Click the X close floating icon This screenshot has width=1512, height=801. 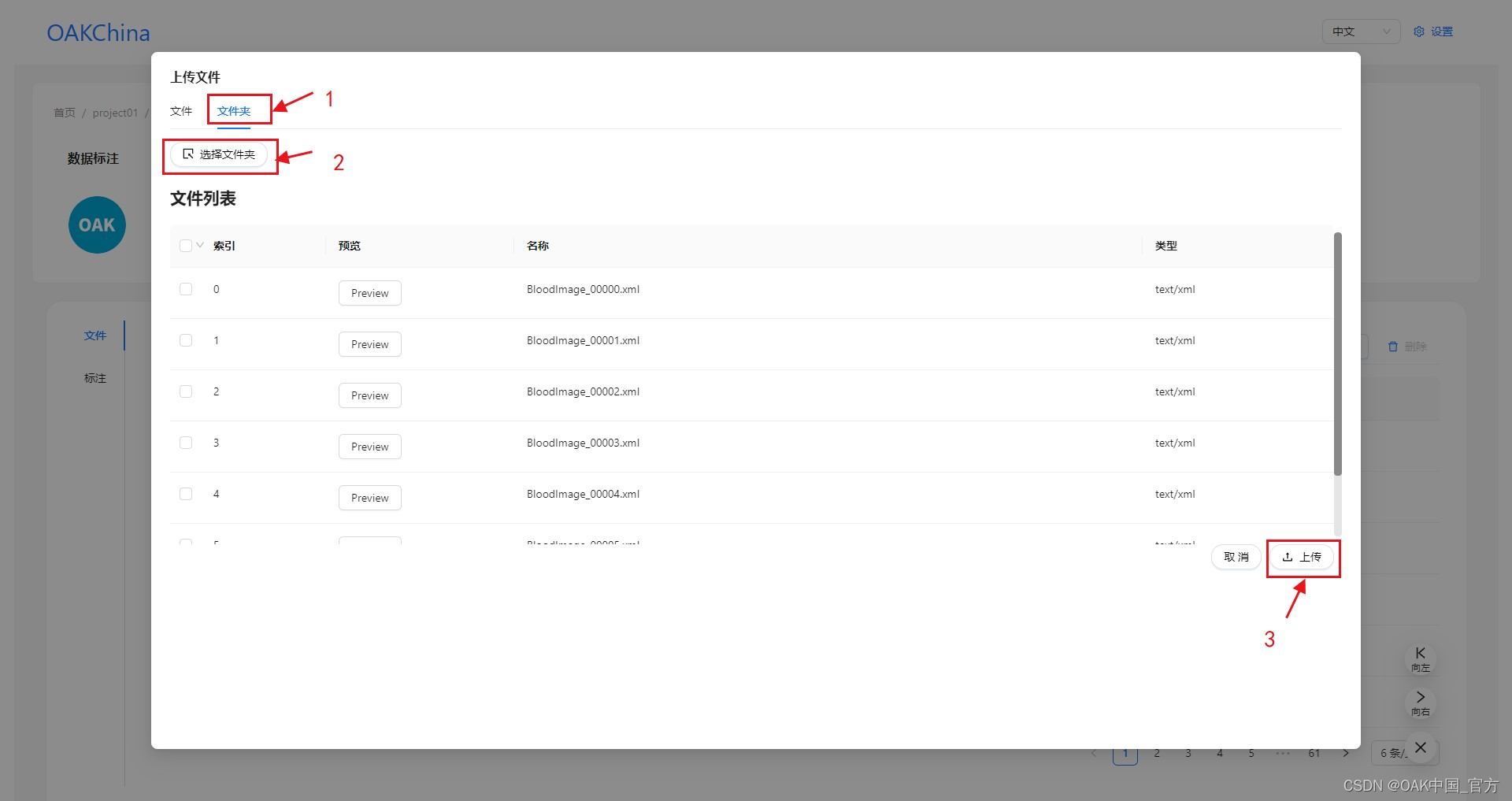(x=1421, y=747)
